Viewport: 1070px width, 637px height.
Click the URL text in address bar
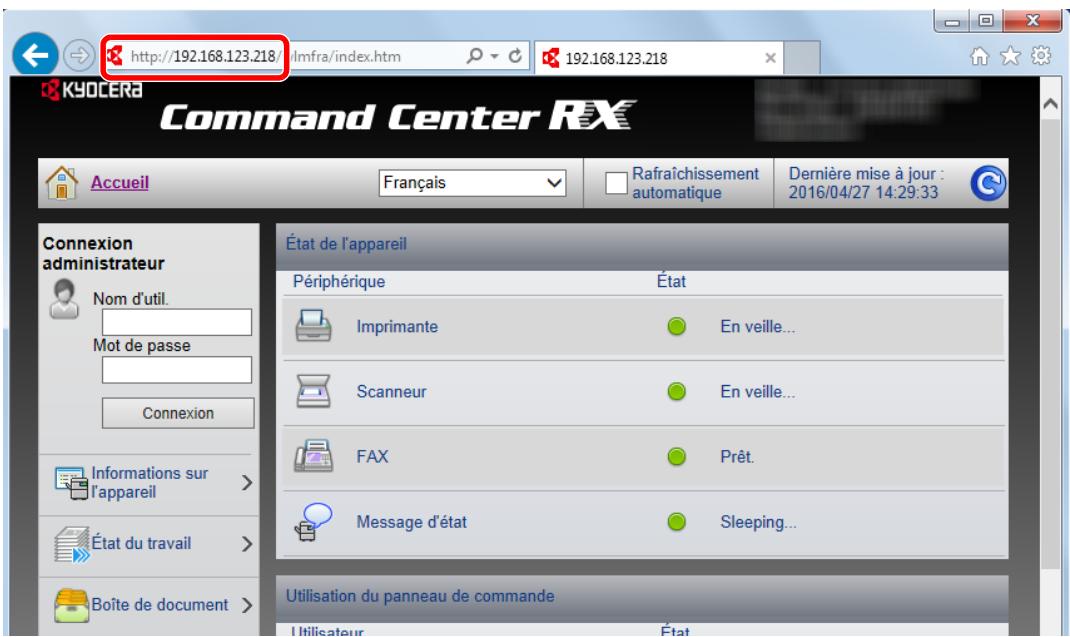click(x=265, y=56)
